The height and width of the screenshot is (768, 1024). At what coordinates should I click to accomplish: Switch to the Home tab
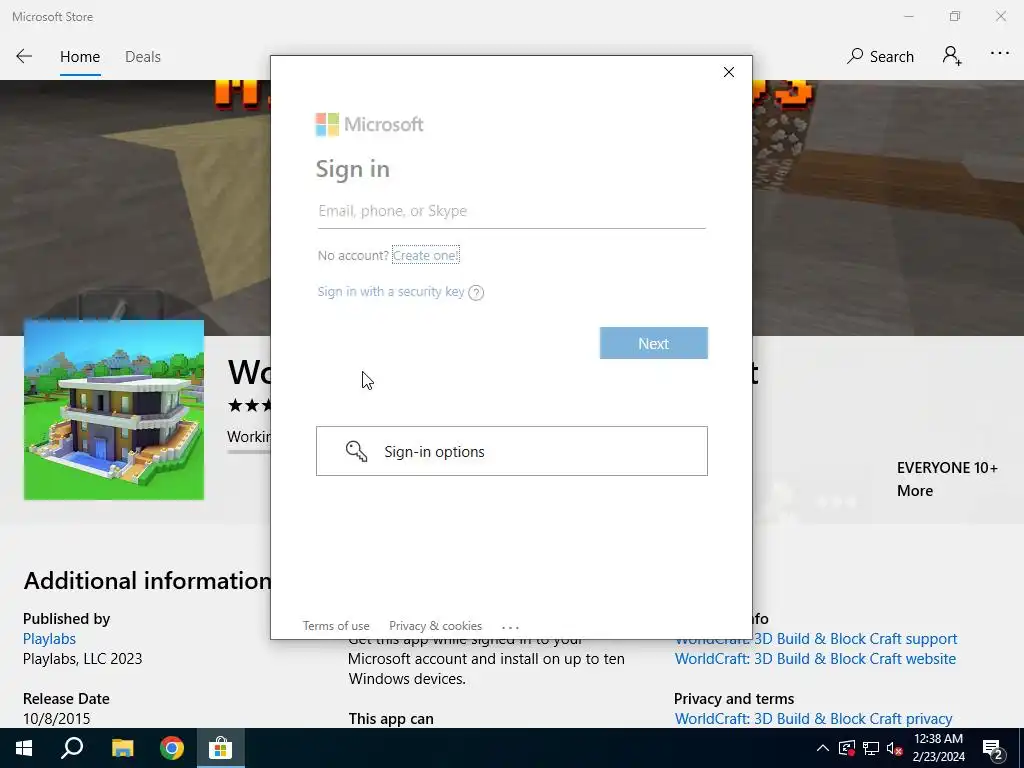pos(80,57)
